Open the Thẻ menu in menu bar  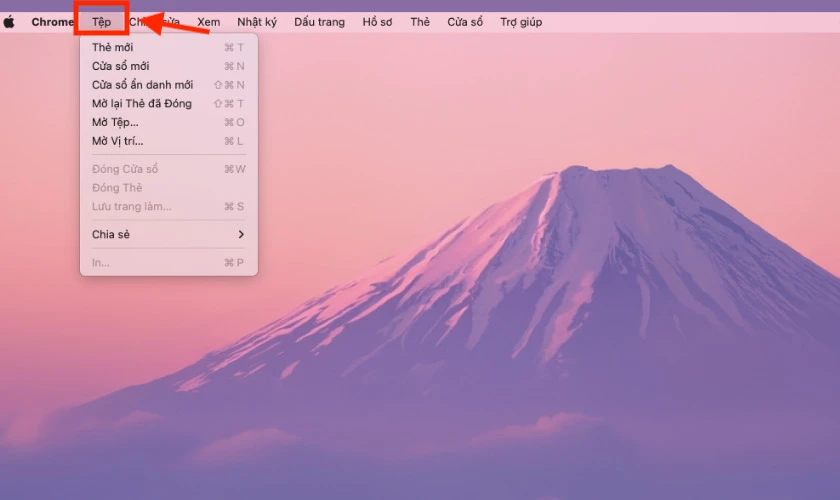pos(420,22)
